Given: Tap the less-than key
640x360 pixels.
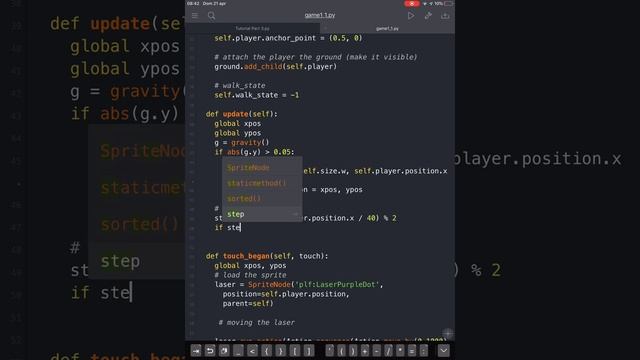Looking at the screenshot, I should [252, 351].
